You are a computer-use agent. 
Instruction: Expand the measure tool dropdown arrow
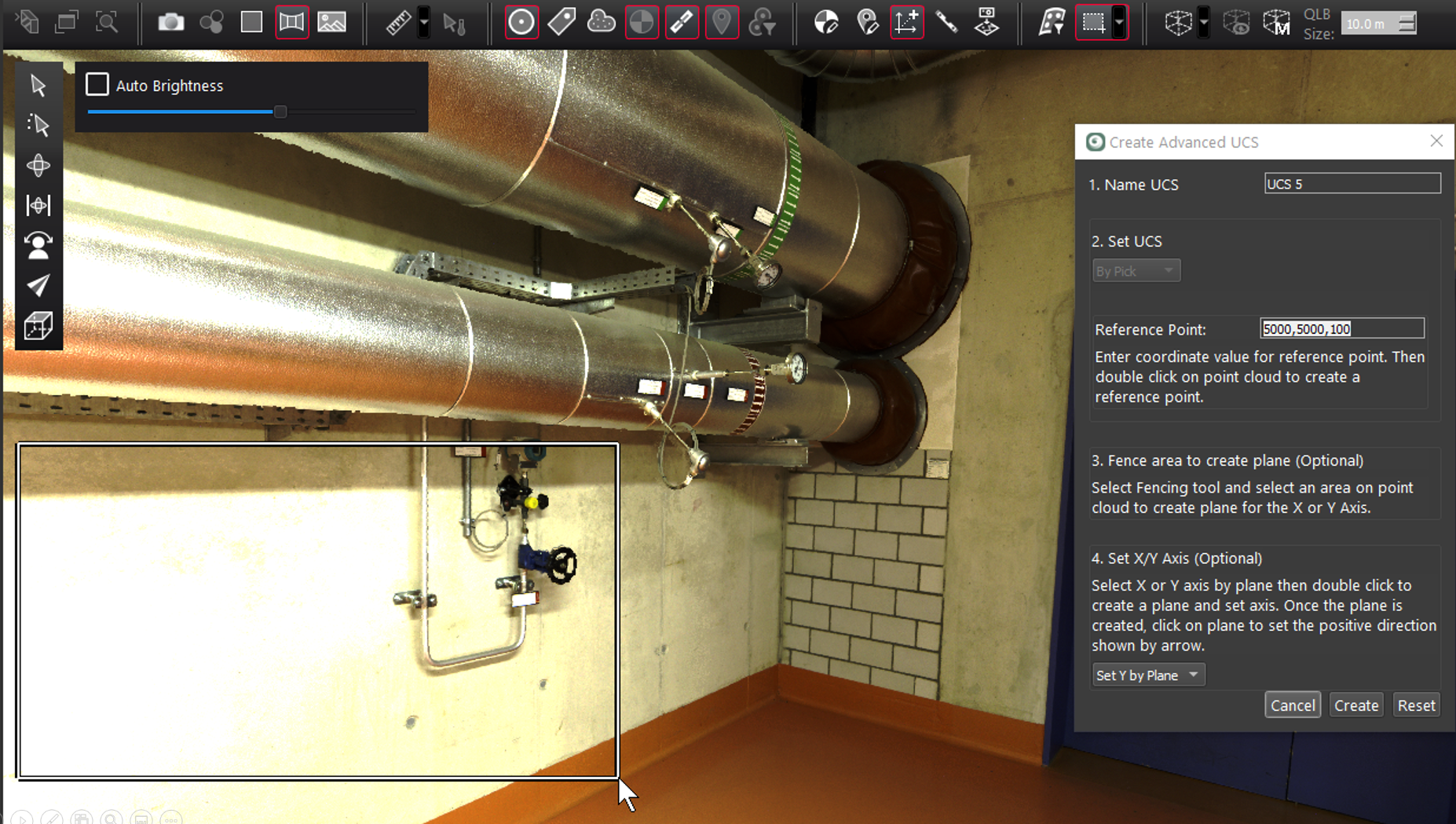click(424, 22)
